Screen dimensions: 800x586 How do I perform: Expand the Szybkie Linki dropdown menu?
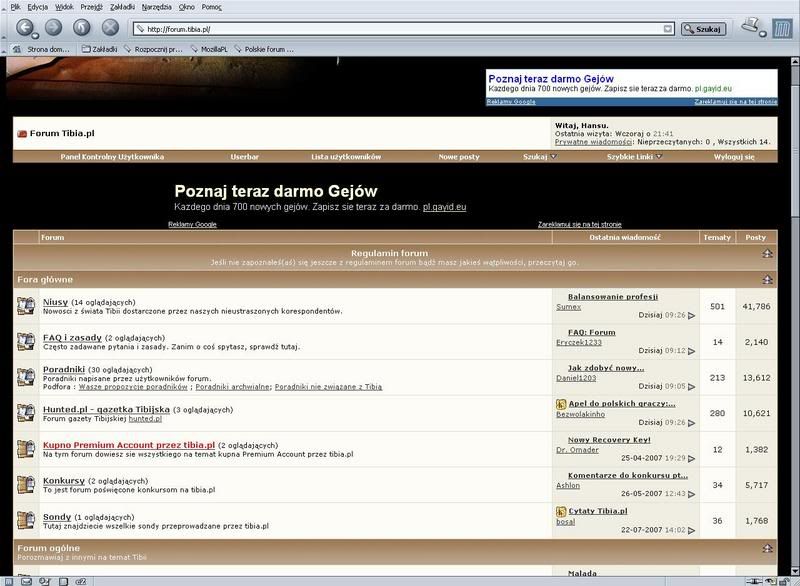(659, 157)
